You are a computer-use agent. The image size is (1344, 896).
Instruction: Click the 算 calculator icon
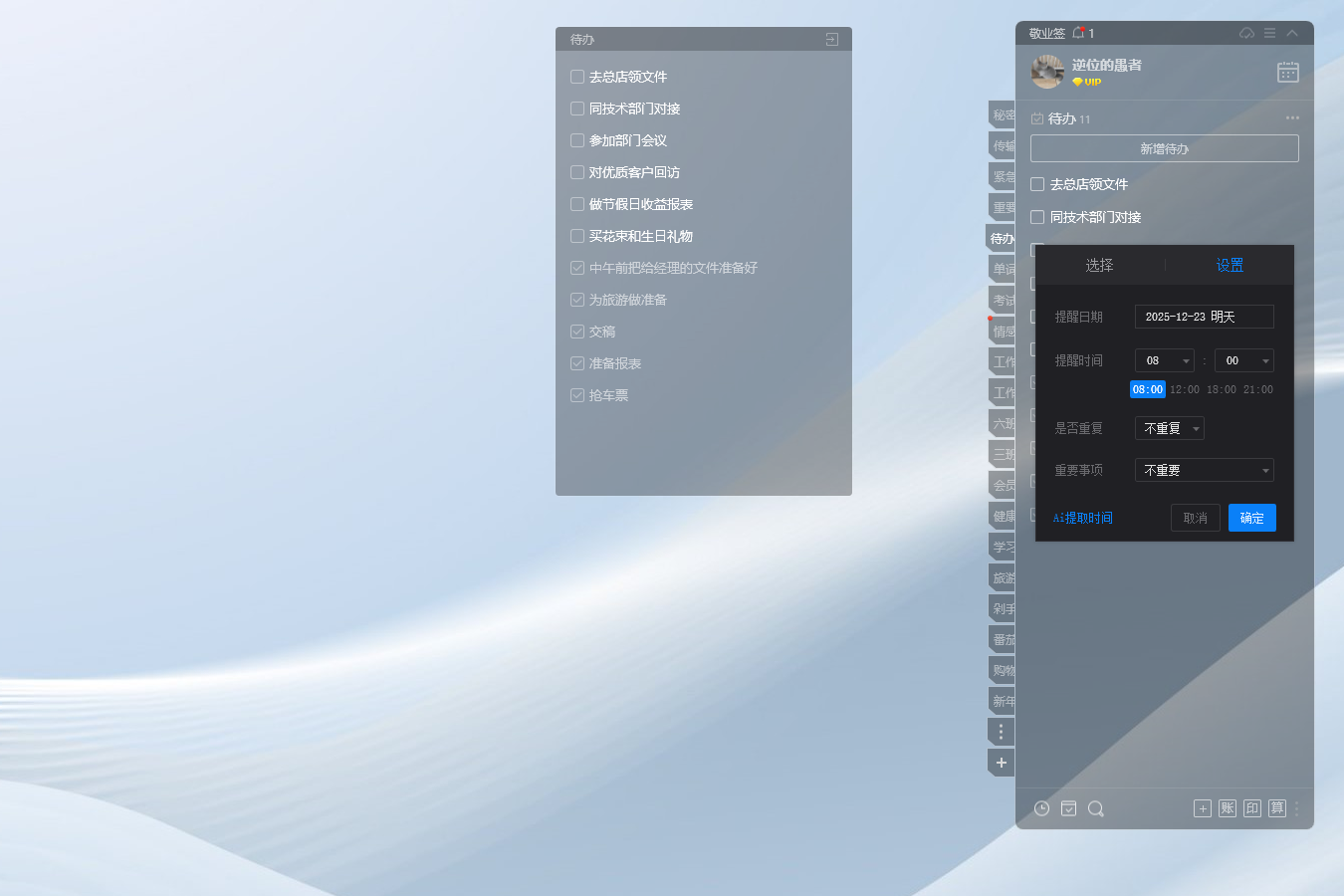point(1277,808)
